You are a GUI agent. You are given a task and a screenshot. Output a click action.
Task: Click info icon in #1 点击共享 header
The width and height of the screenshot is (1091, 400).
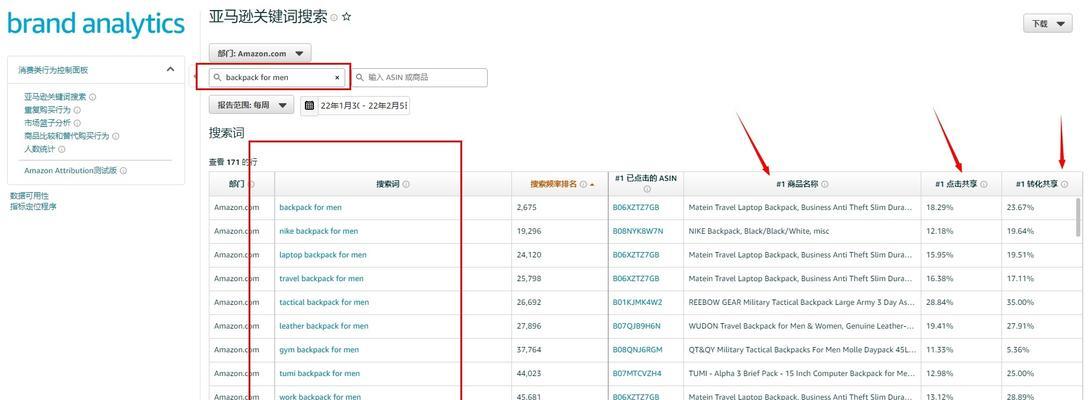984,184
